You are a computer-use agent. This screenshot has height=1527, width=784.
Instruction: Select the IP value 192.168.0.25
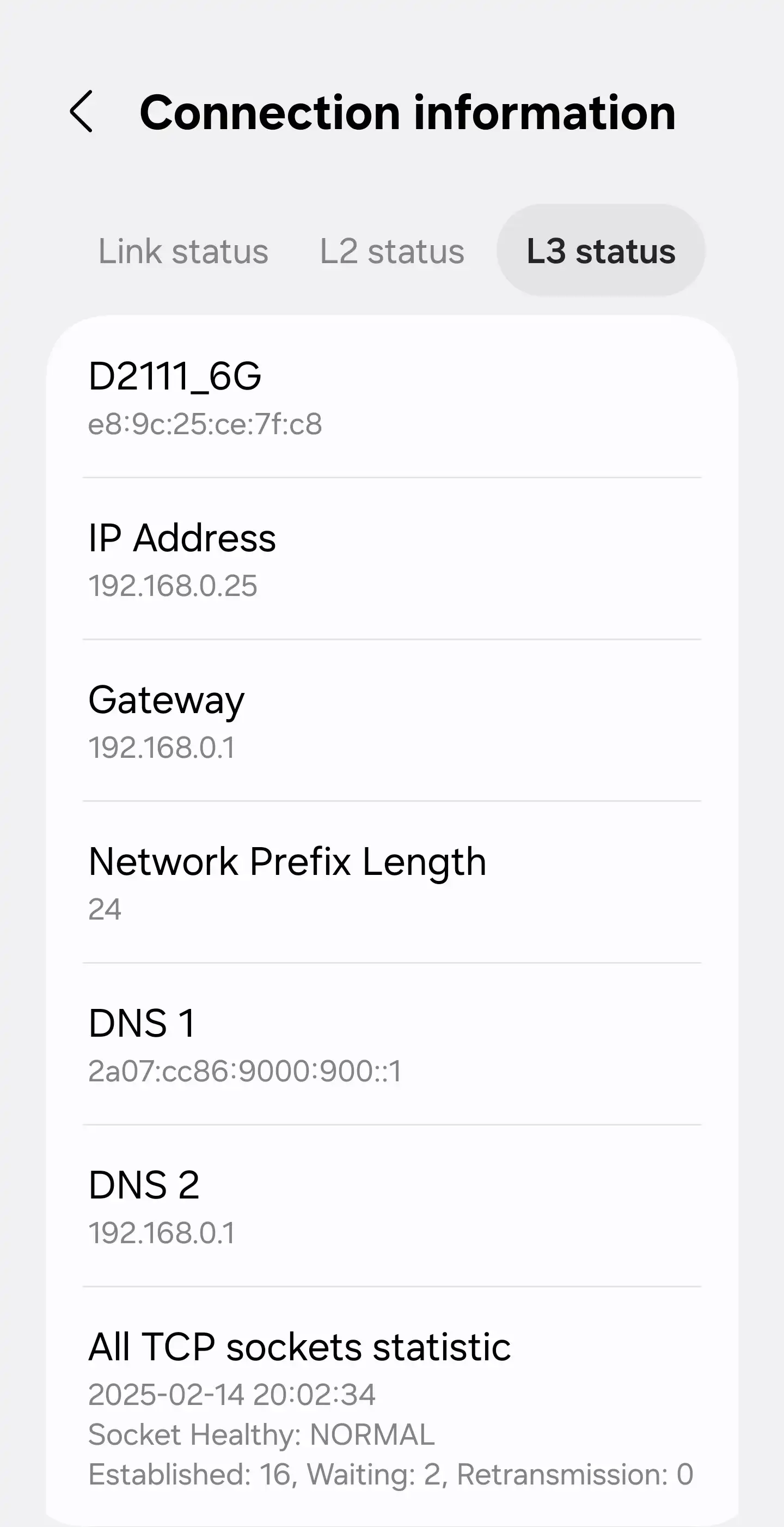click(173, 586)
